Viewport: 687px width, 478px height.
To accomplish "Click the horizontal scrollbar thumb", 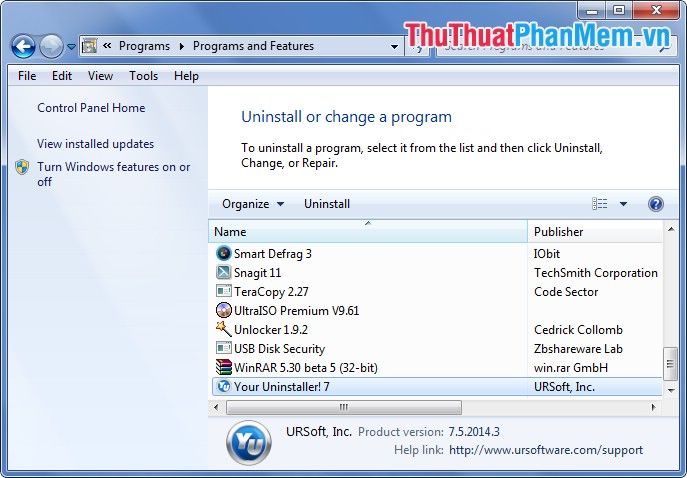I will coord(344,407).
